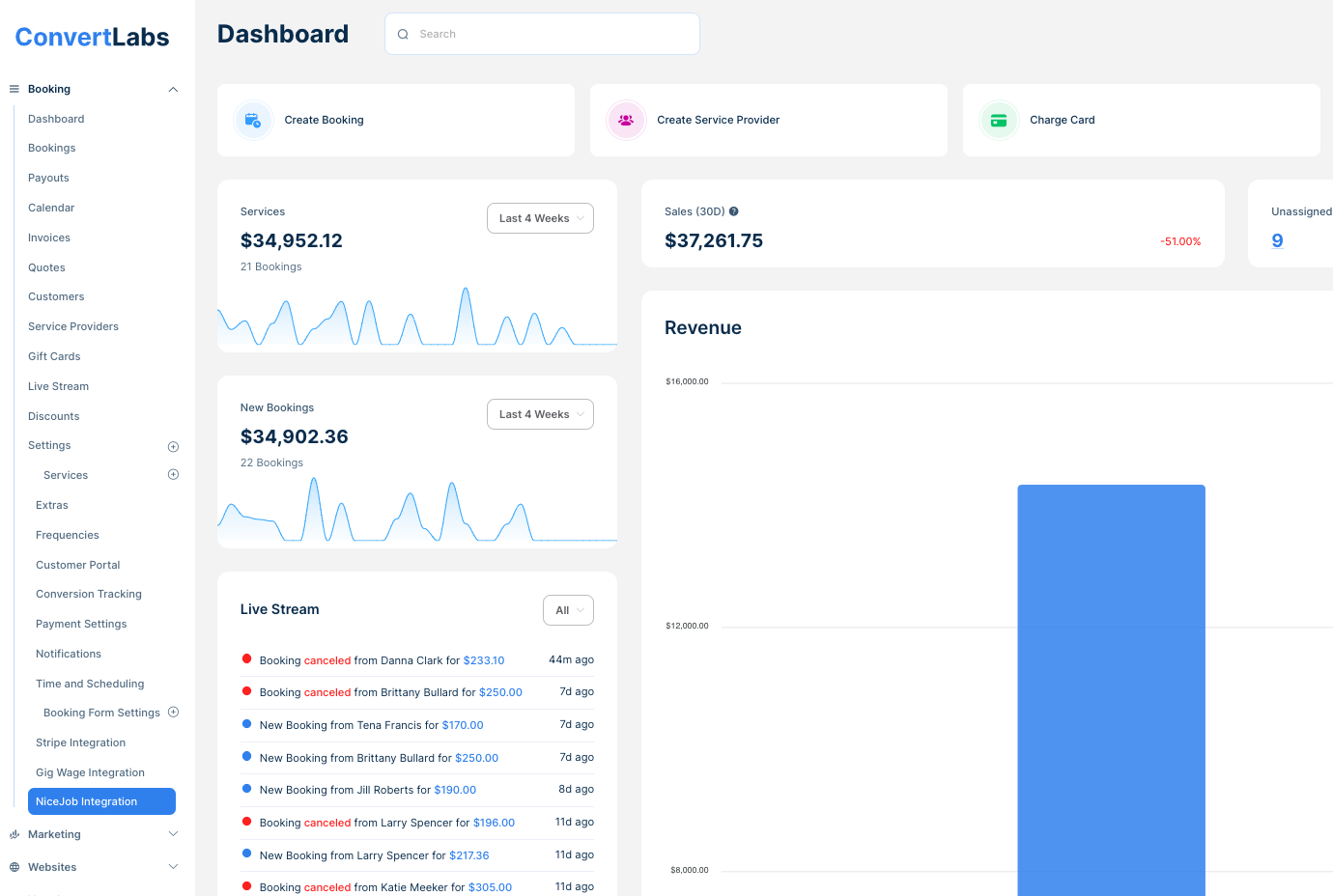Open New Bookings Last 4 Weeks dropdown
Viewport: 1333px width, 896px height.
540,414
